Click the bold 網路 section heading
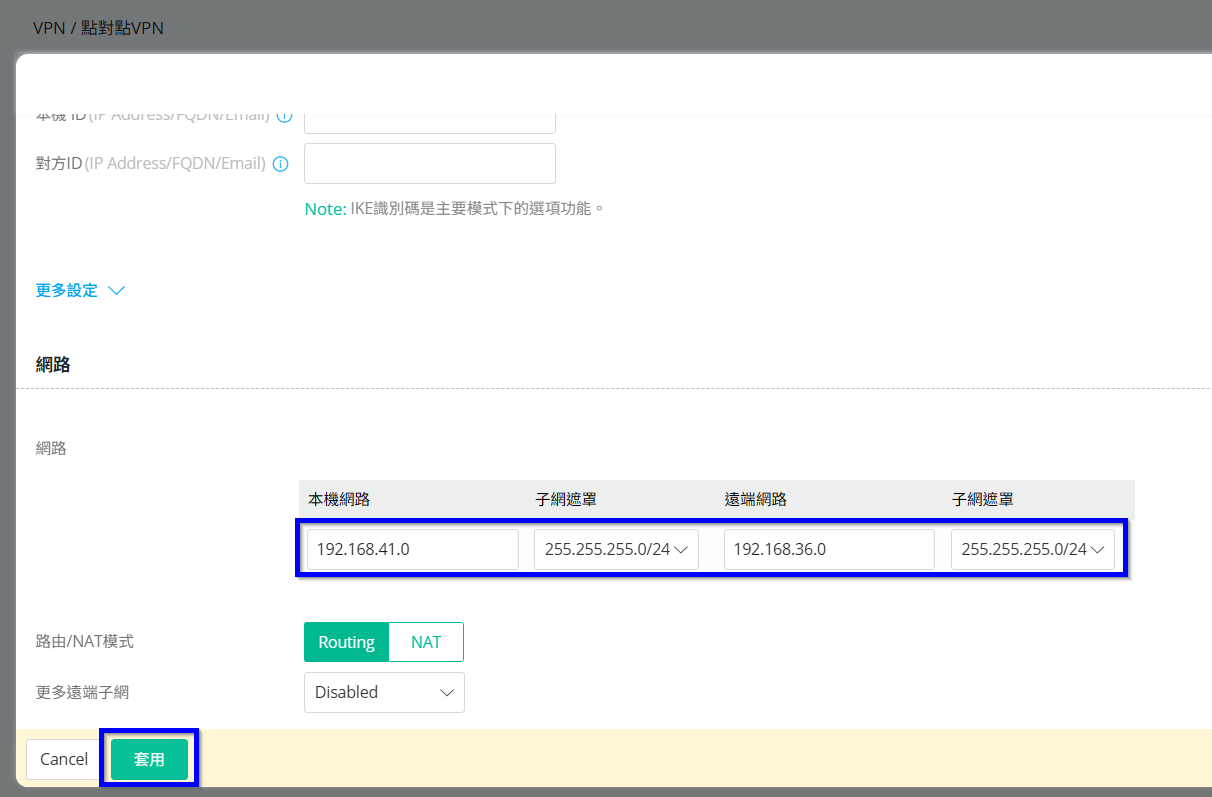 pyautogui.click(x=53, y=365)
